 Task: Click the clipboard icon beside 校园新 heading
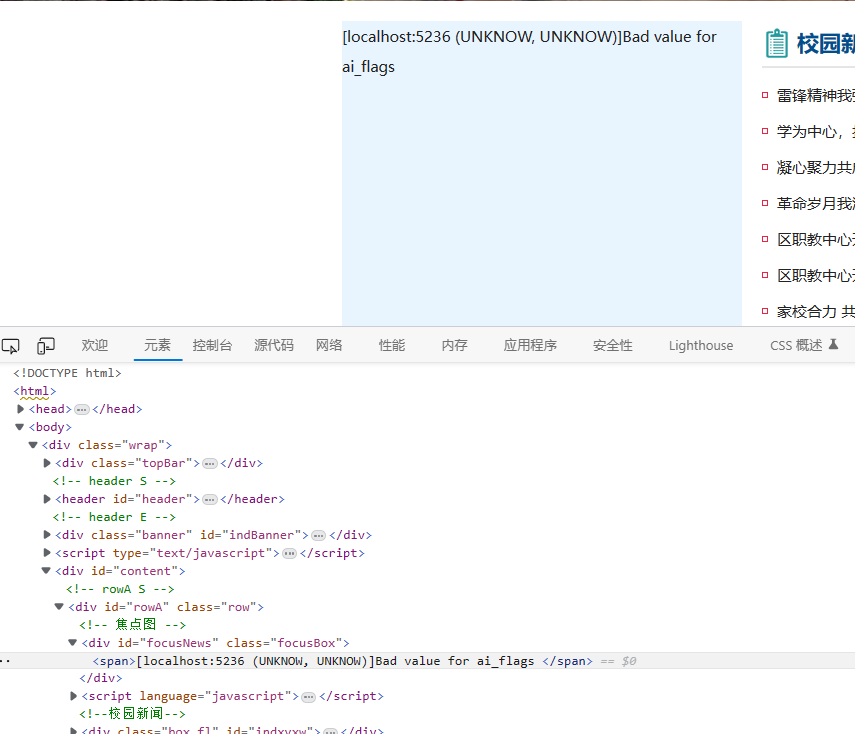click(x=777, y=44)
